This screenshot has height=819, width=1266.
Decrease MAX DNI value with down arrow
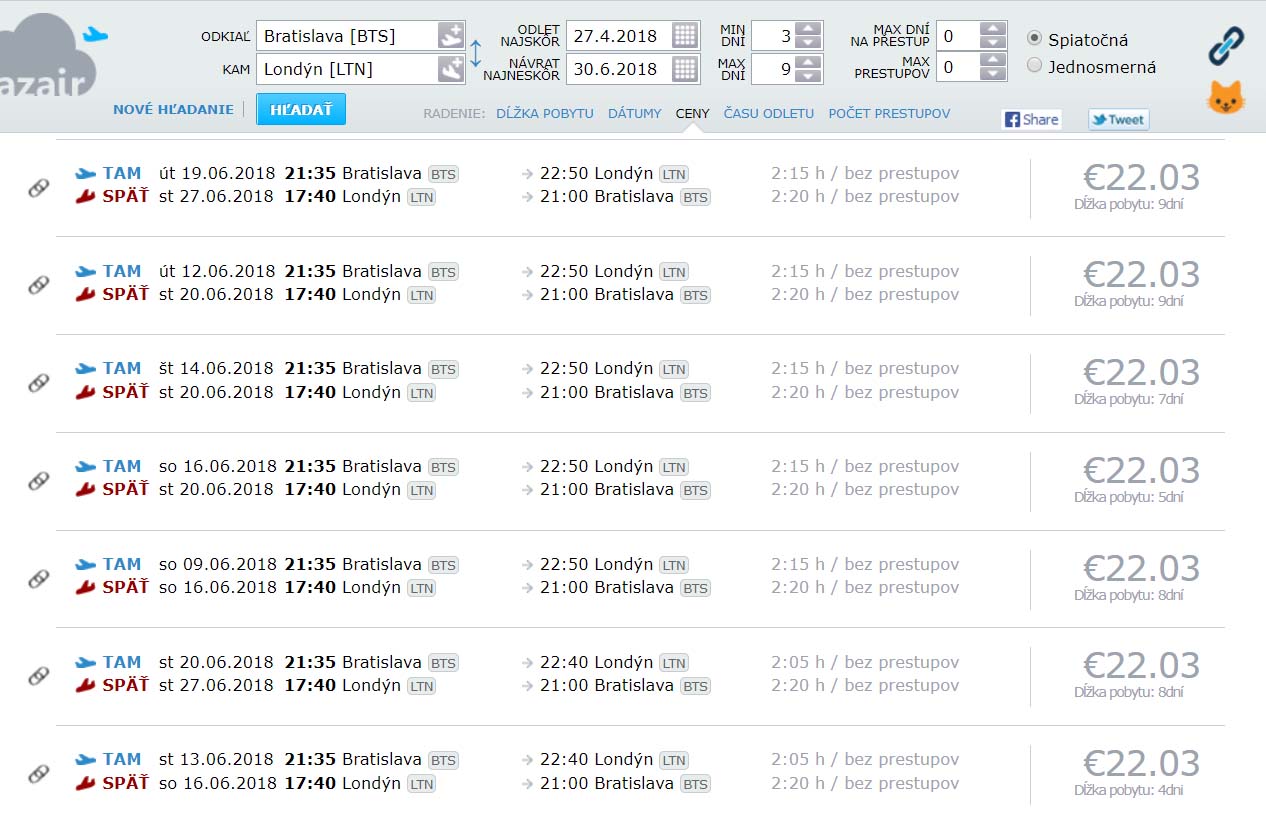tap(809, 76)
